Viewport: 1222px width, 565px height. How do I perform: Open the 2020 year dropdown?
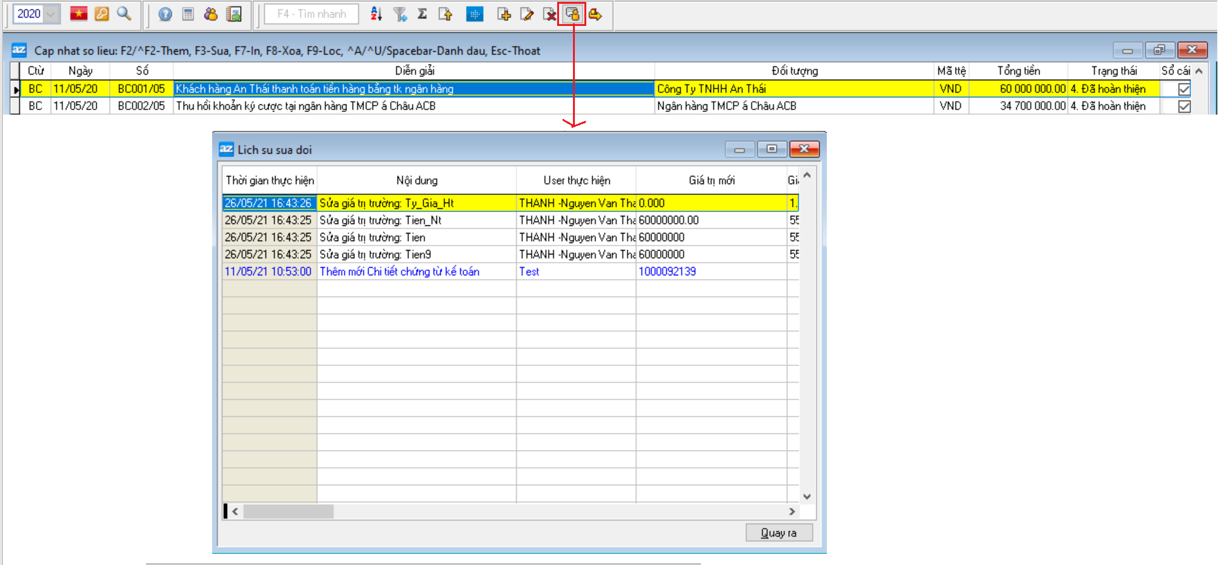tap(51, 14)
